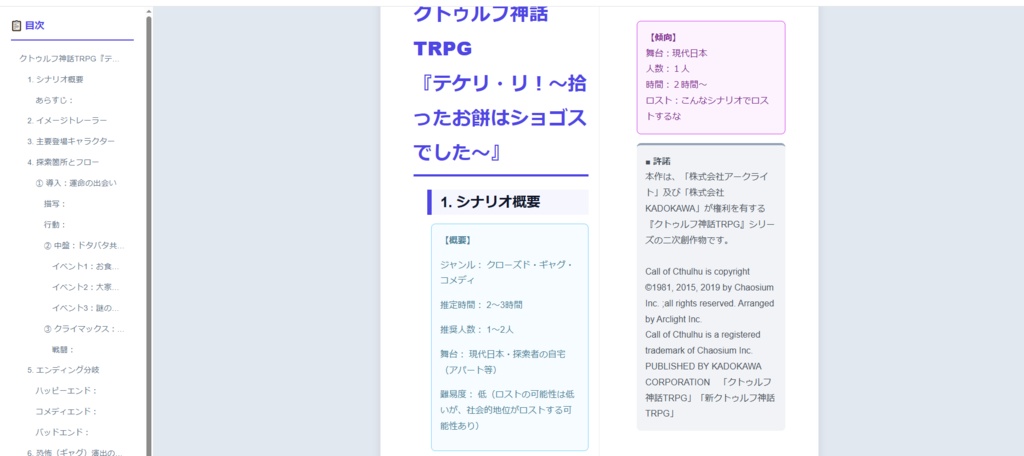Image resolution: width=1024 pixels, height=456 pixels.
Task: Select コメディエンド： in the sidebar
Action: click(x=67, y=412)
